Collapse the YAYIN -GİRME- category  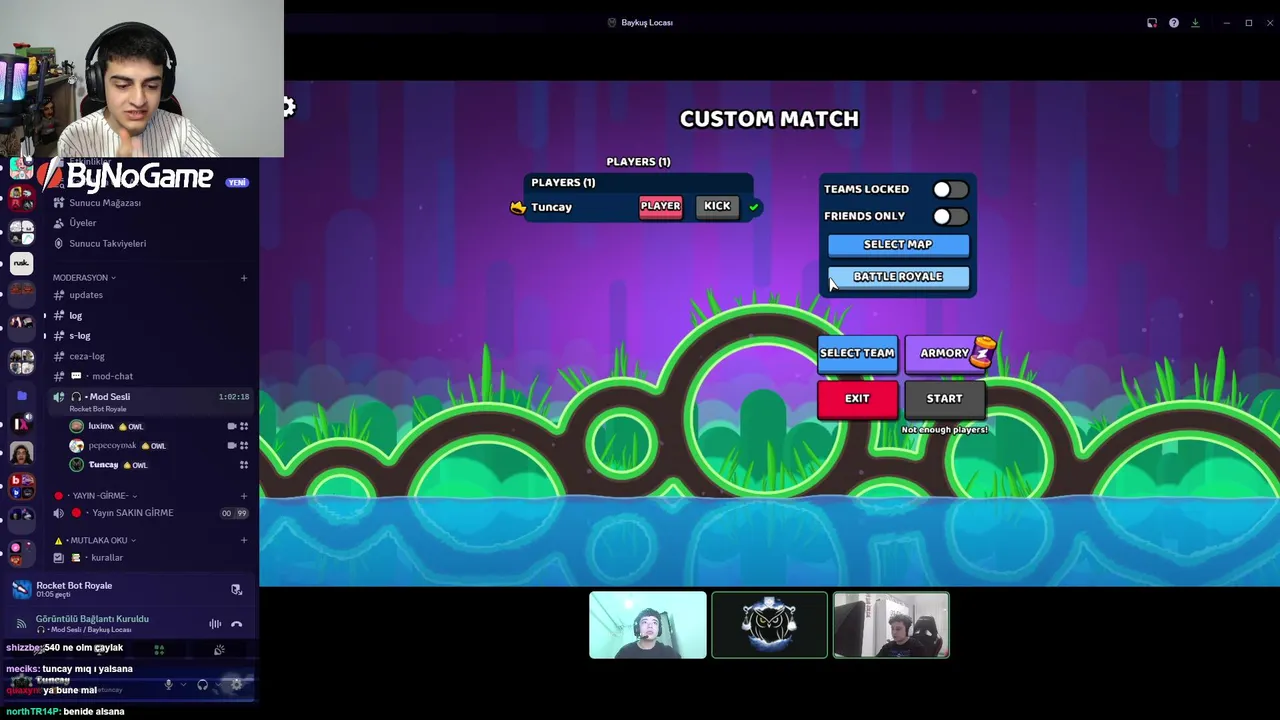(96, 496)
